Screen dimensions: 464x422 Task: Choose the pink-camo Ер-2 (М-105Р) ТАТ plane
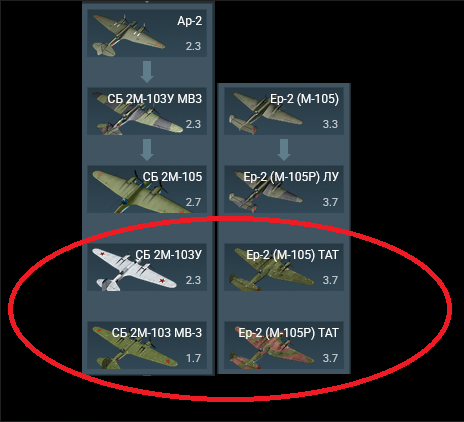(x=271, y=347)
